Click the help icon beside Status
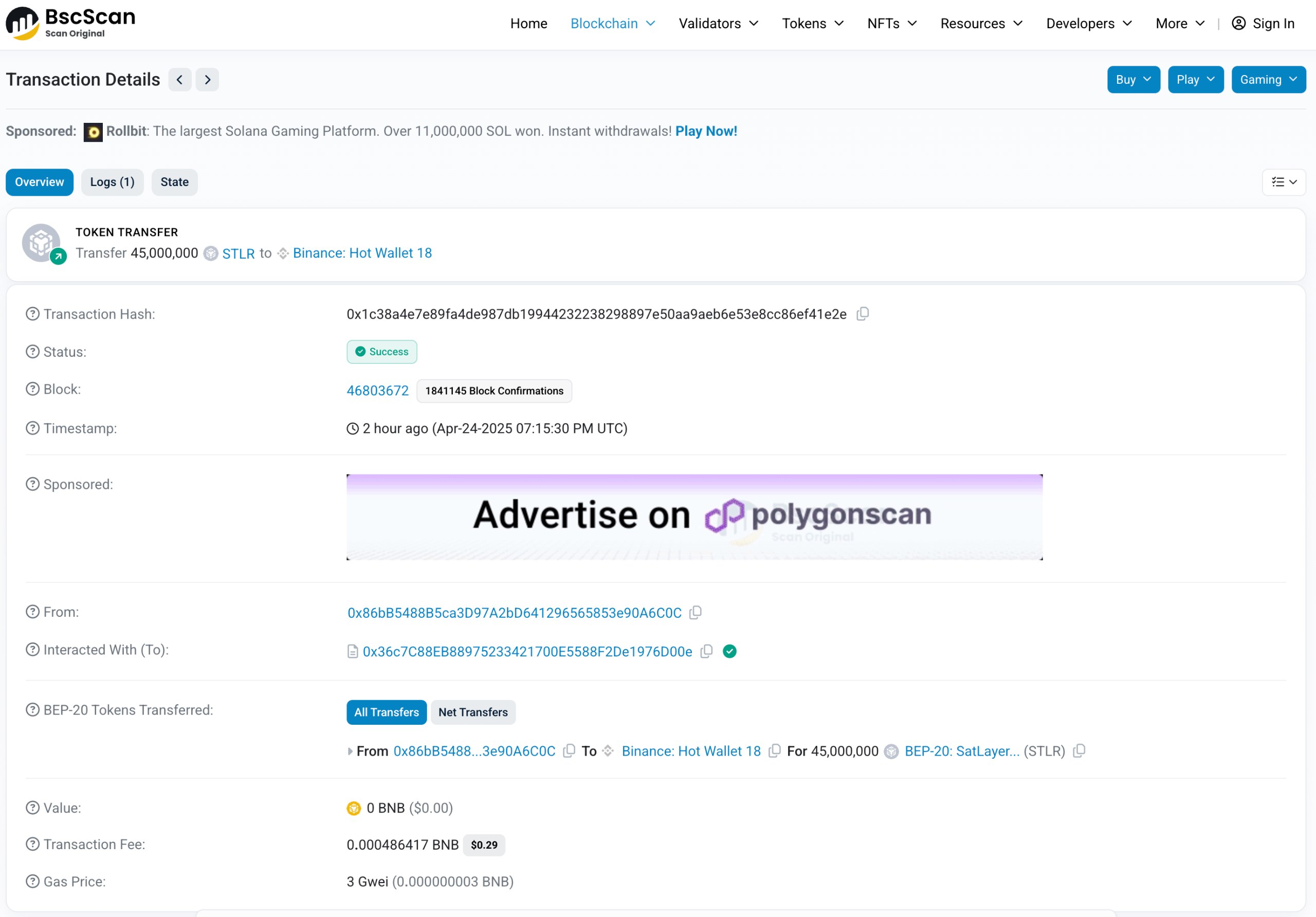Screen dimensions: 1316x917 [33, 352]
